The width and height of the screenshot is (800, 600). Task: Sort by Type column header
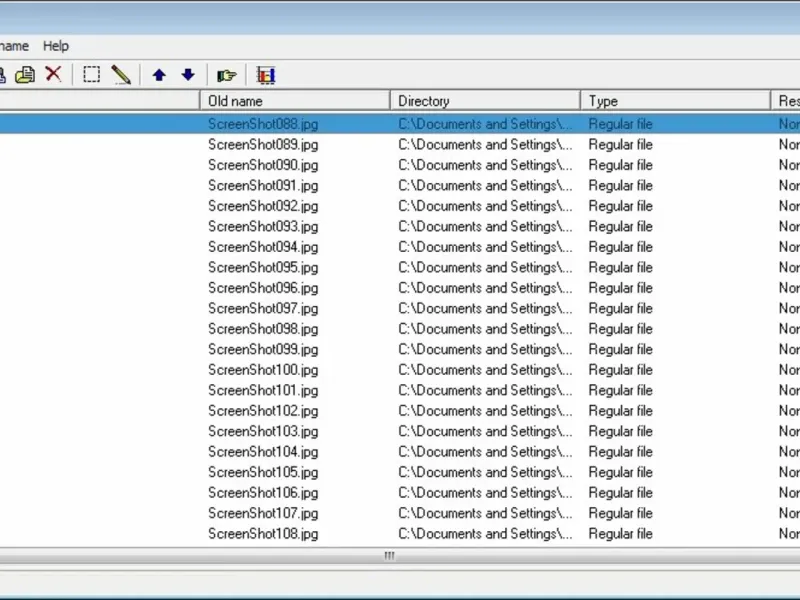(676, 101)
